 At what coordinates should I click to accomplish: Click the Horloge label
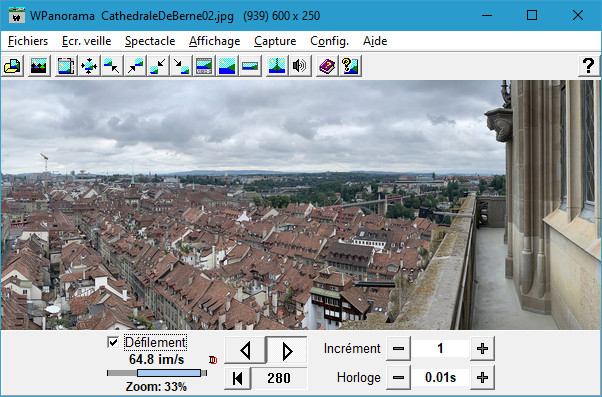[x=359, y=378]
